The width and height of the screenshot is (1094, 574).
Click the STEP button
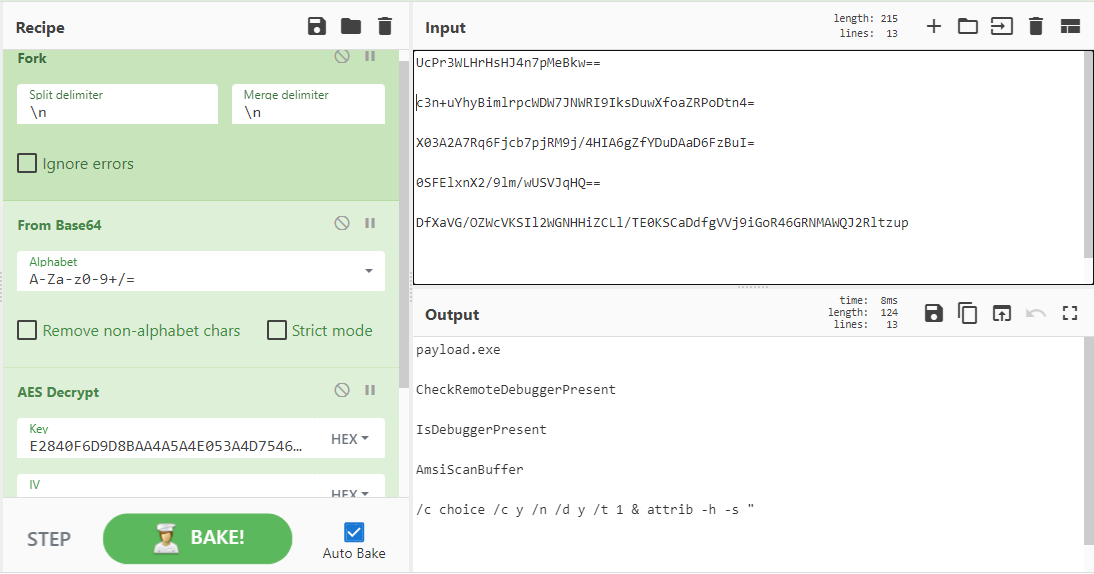(x=49, y=539)
